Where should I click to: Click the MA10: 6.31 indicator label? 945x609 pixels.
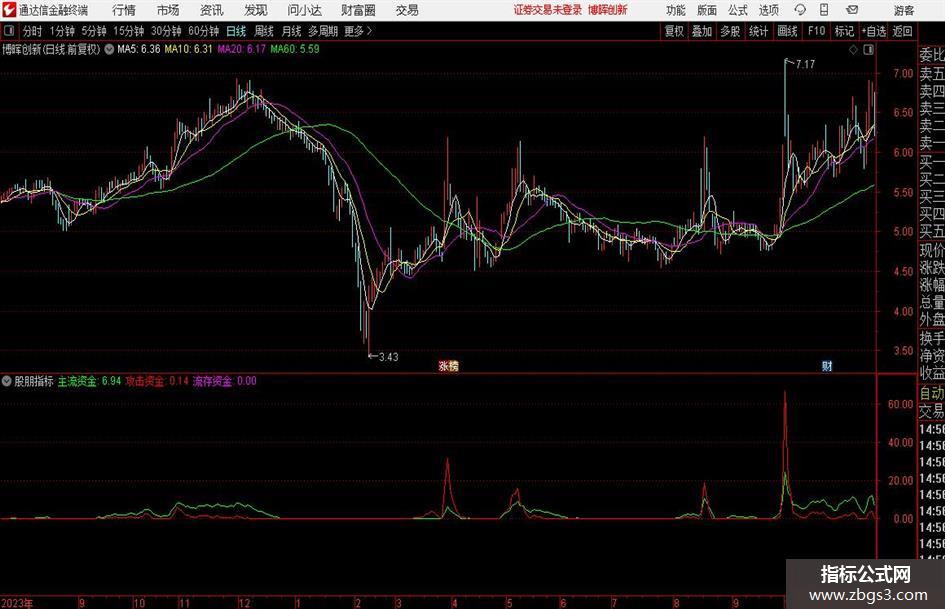click(189, 49)
